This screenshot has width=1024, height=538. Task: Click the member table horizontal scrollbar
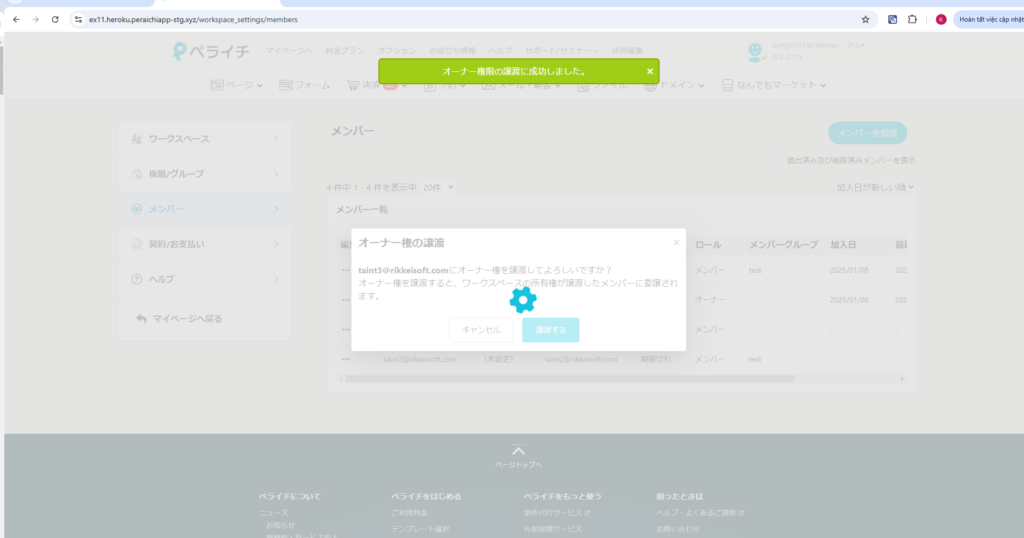[x=567, y=379]
